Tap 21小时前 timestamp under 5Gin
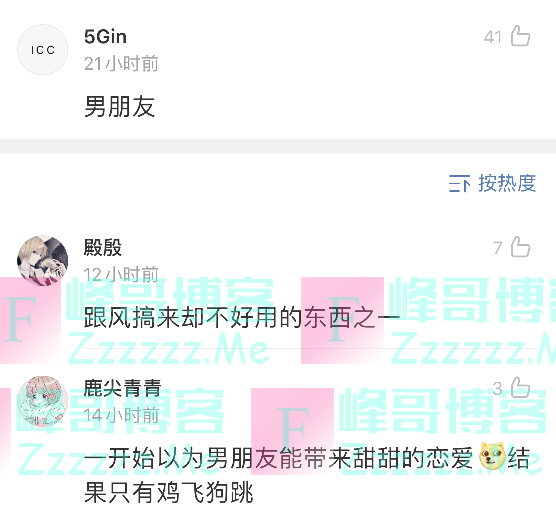 121,64
